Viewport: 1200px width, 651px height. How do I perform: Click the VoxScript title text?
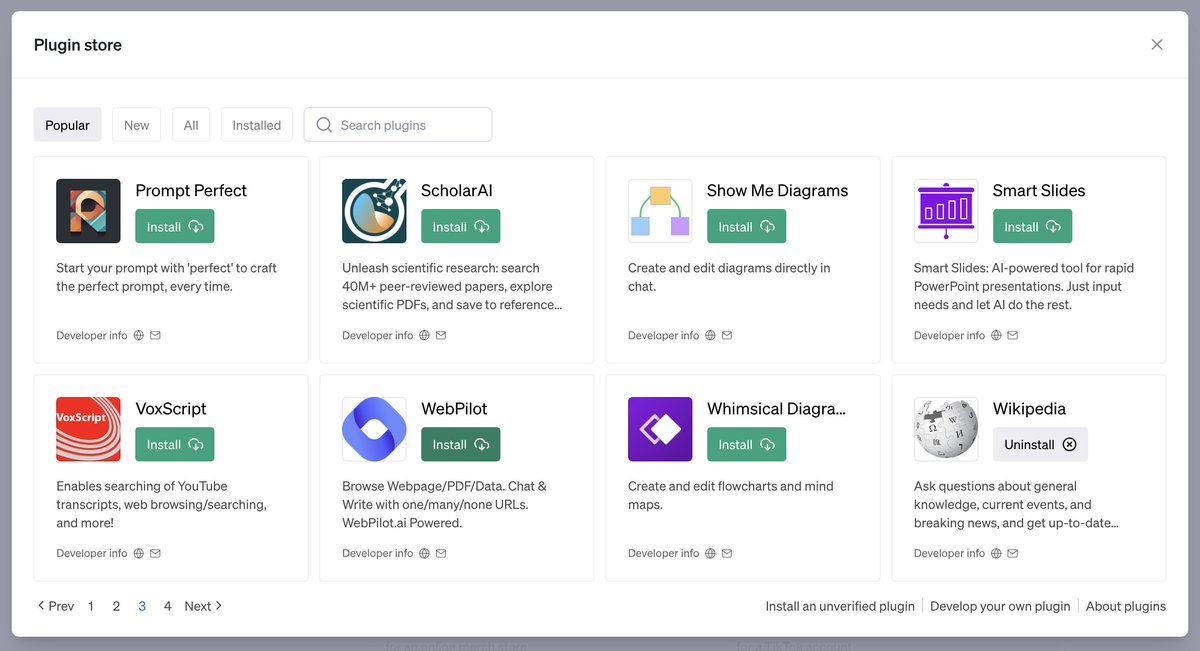click(x=171, y=409)
